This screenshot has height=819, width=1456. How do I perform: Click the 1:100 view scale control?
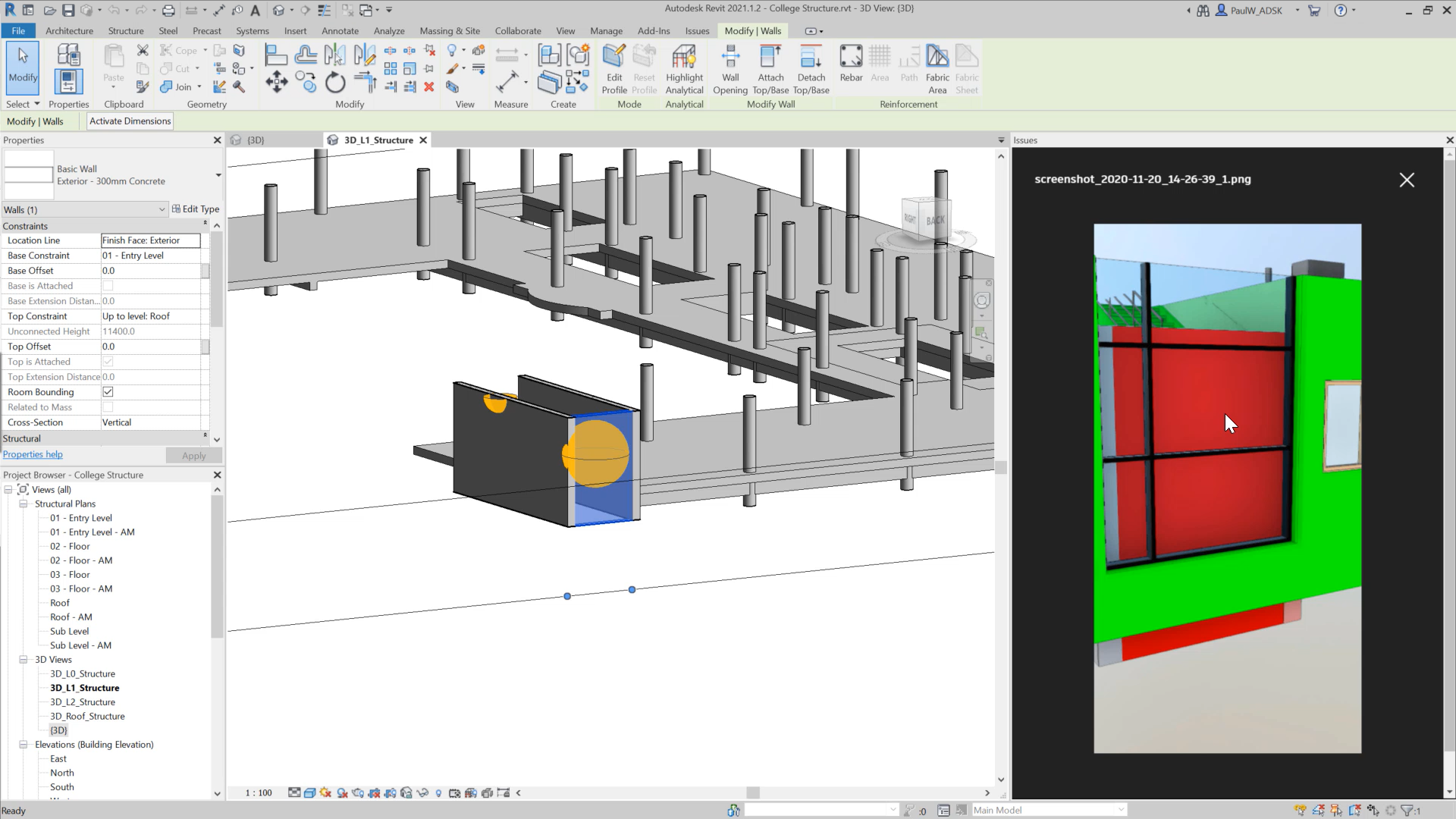click(x=258, y=792)
